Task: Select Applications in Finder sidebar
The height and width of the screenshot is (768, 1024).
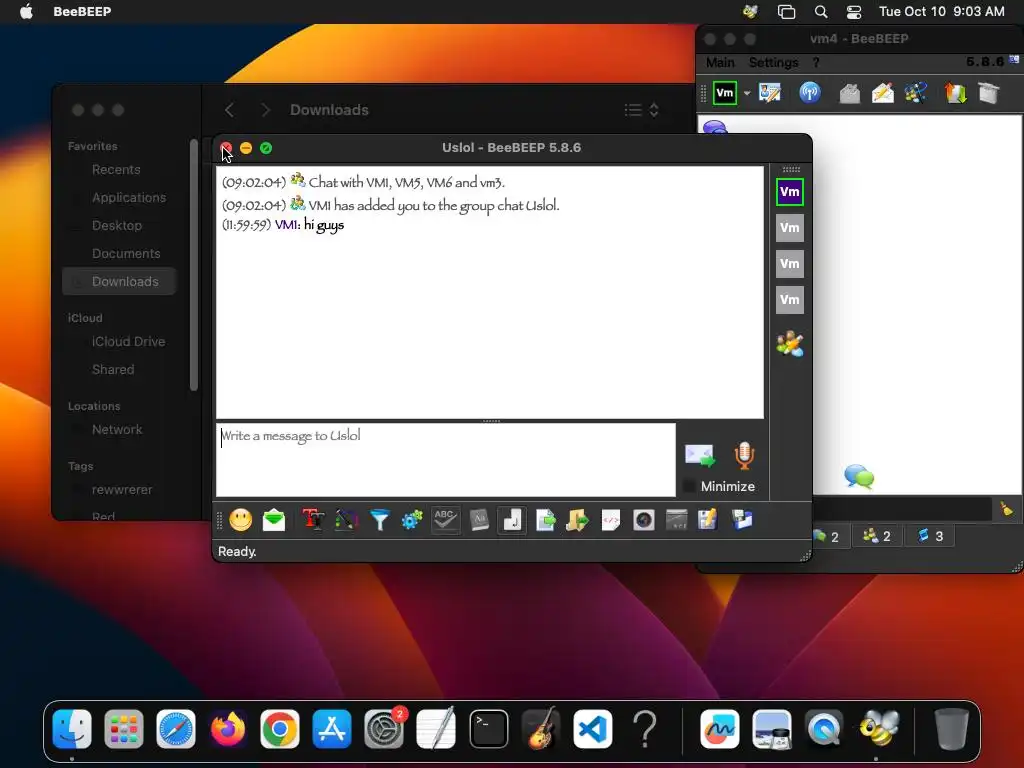Action: 129,198
